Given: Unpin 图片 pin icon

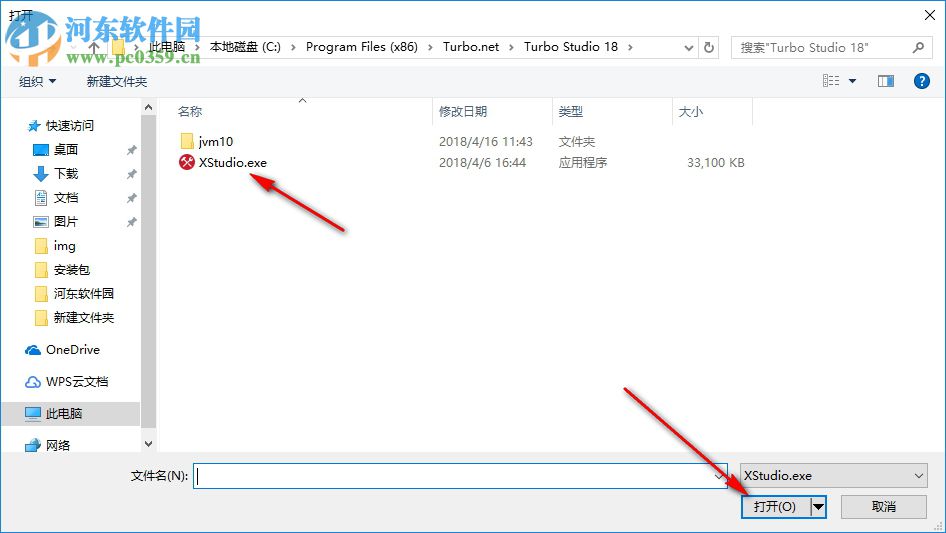Looking at the screenshot, I should 131,222.
